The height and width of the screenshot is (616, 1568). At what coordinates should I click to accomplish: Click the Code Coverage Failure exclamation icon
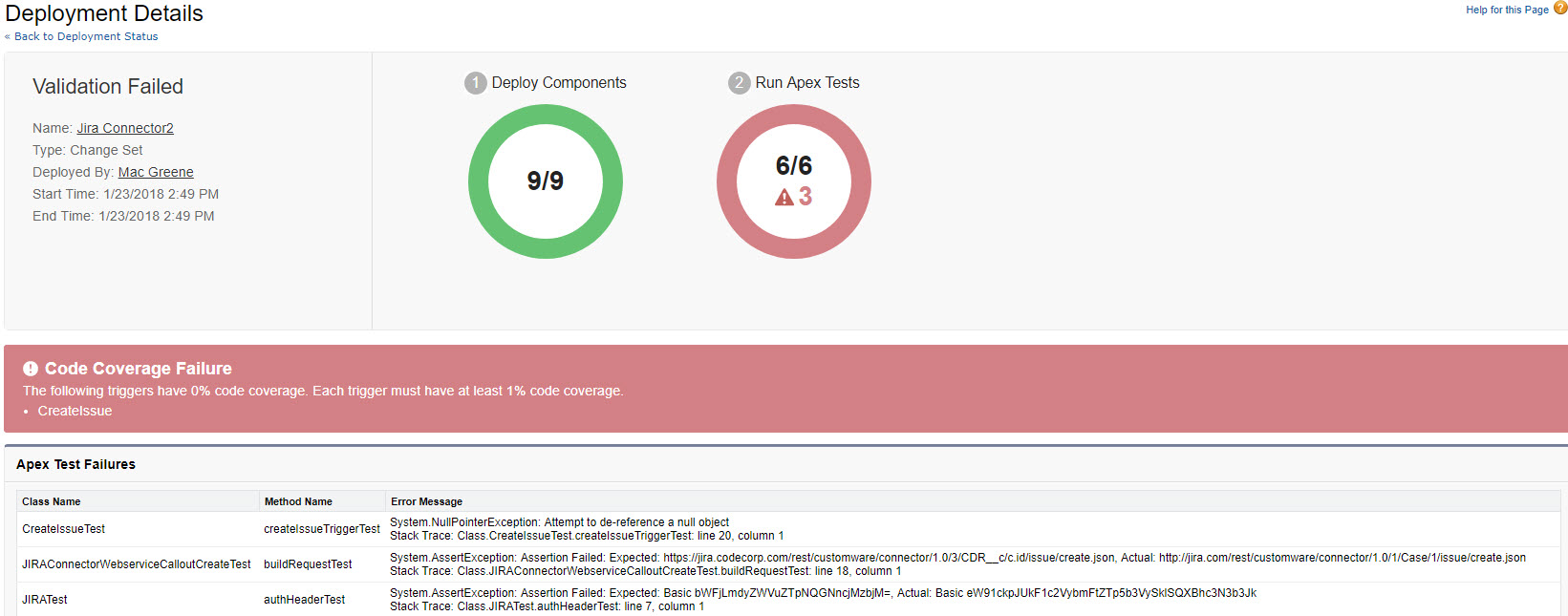(31, 369)
